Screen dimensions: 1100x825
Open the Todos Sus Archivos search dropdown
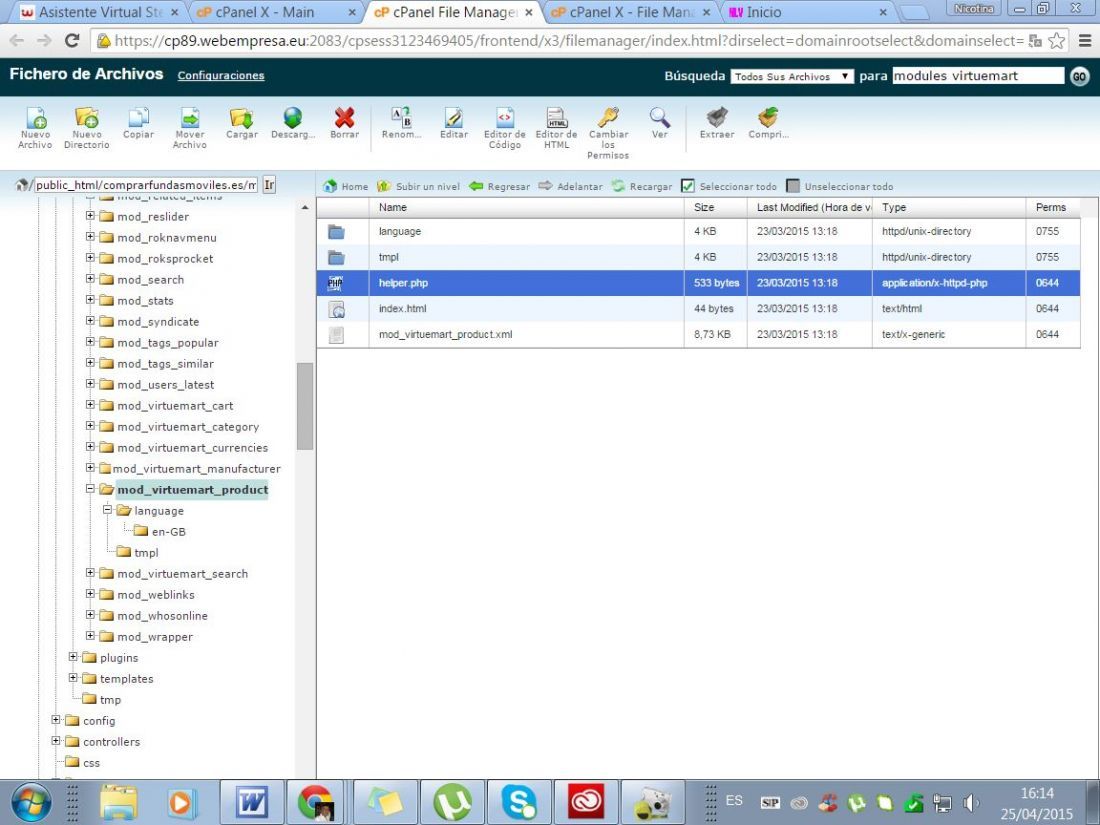pyautogui.click(x=792, y=76)
